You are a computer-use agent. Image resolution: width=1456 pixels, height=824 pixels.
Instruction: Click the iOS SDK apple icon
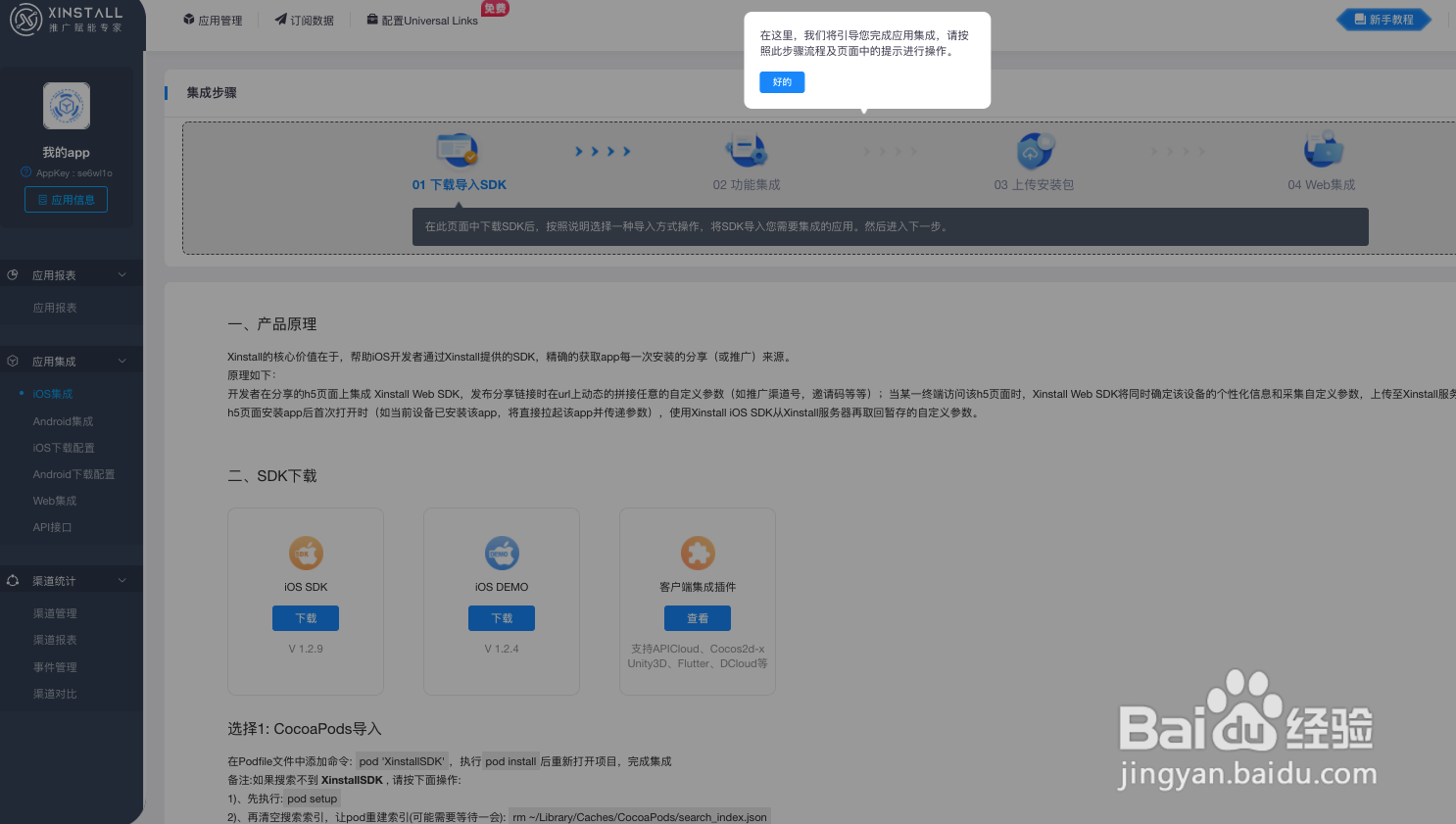(305, 553)
